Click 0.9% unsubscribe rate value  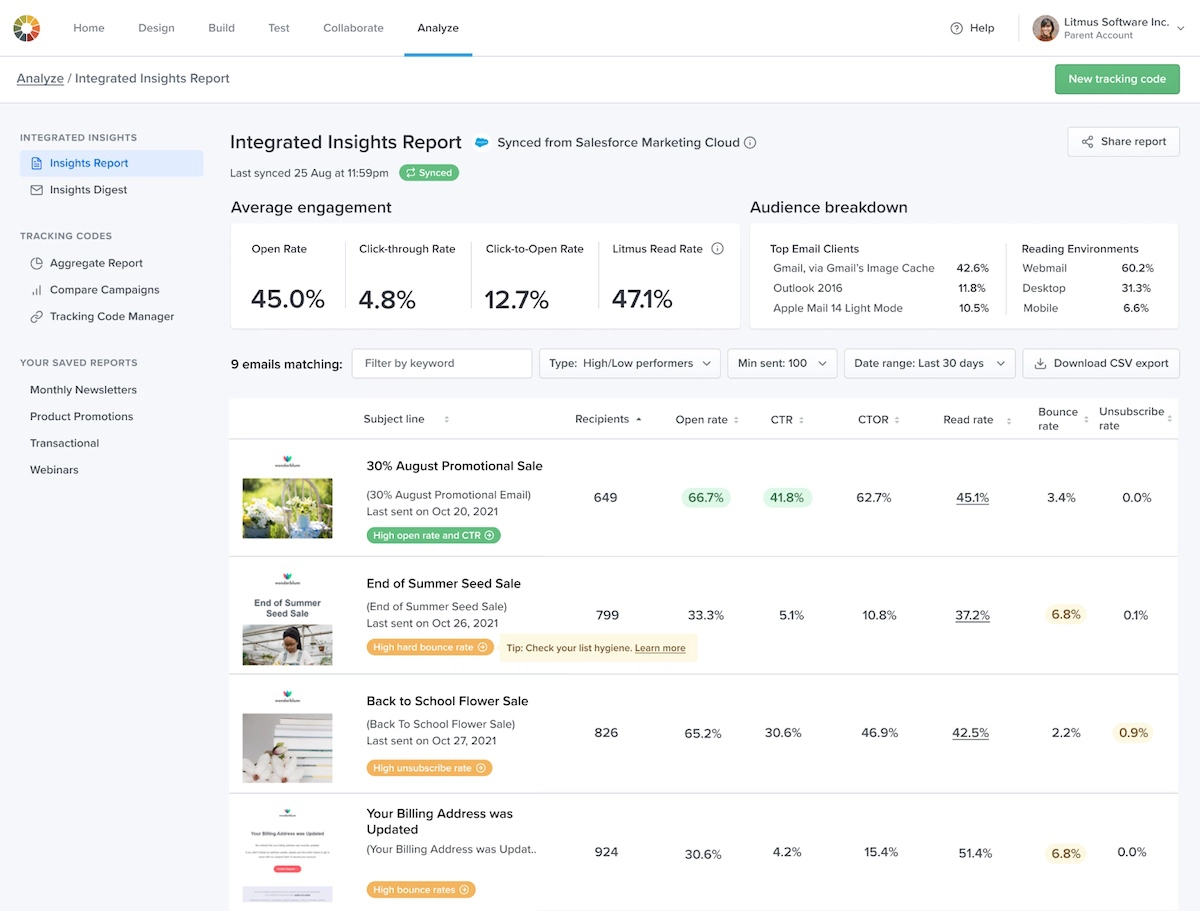click(x=1133, y=733)
